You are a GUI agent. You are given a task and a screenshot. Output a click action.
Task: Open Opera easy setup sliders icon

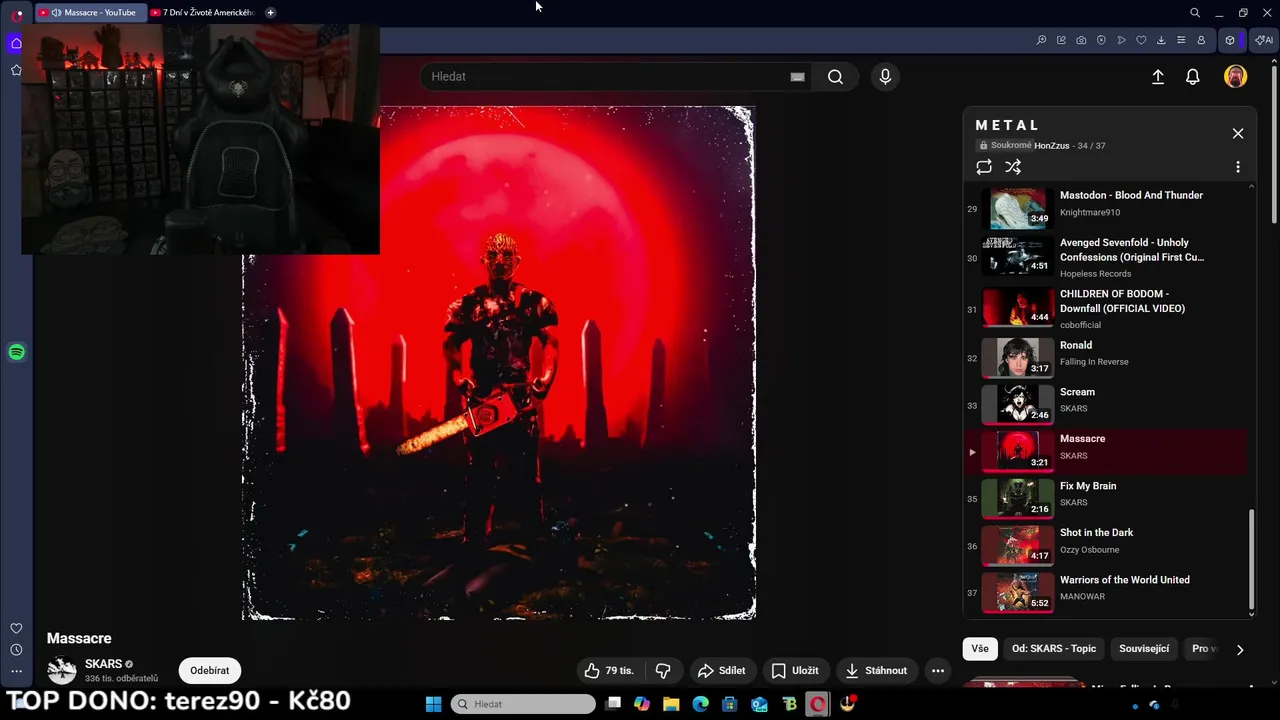(x=1181, y=40)
